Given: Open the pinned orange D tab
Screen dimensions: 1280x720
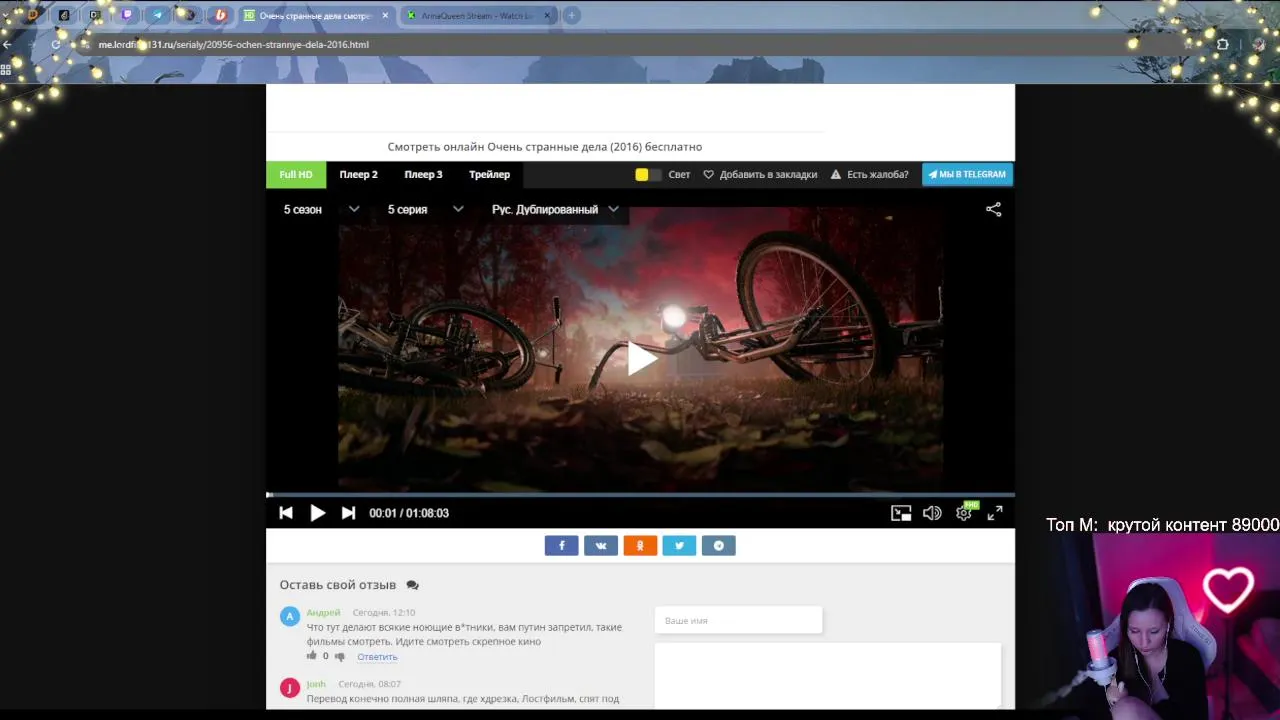Looking at the screenshot, I should [x=33, y=15].
